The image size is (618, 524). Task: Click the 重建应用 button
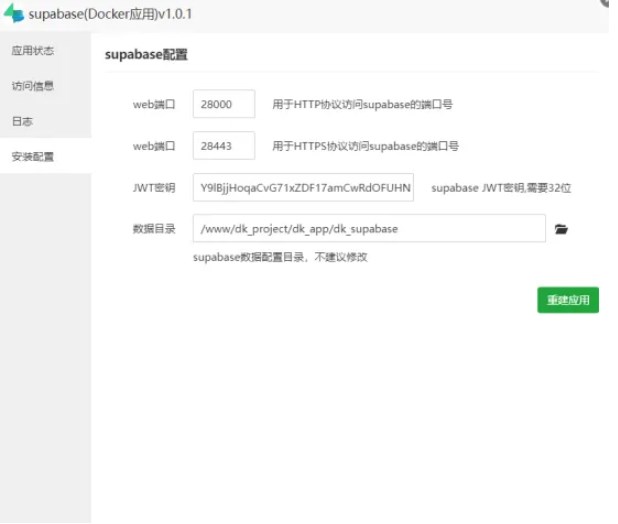point(568,300)
